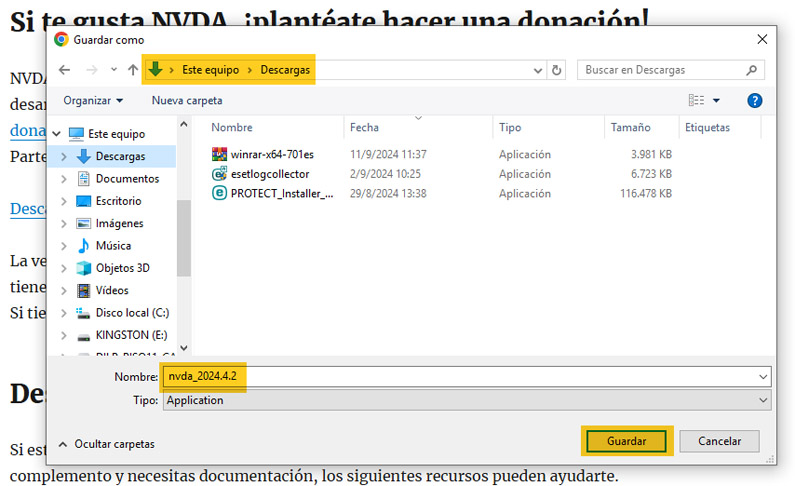Select 'Este equipo' in the address breadcrumb
This screenshot has width=795, height=486.
point(210,70)
